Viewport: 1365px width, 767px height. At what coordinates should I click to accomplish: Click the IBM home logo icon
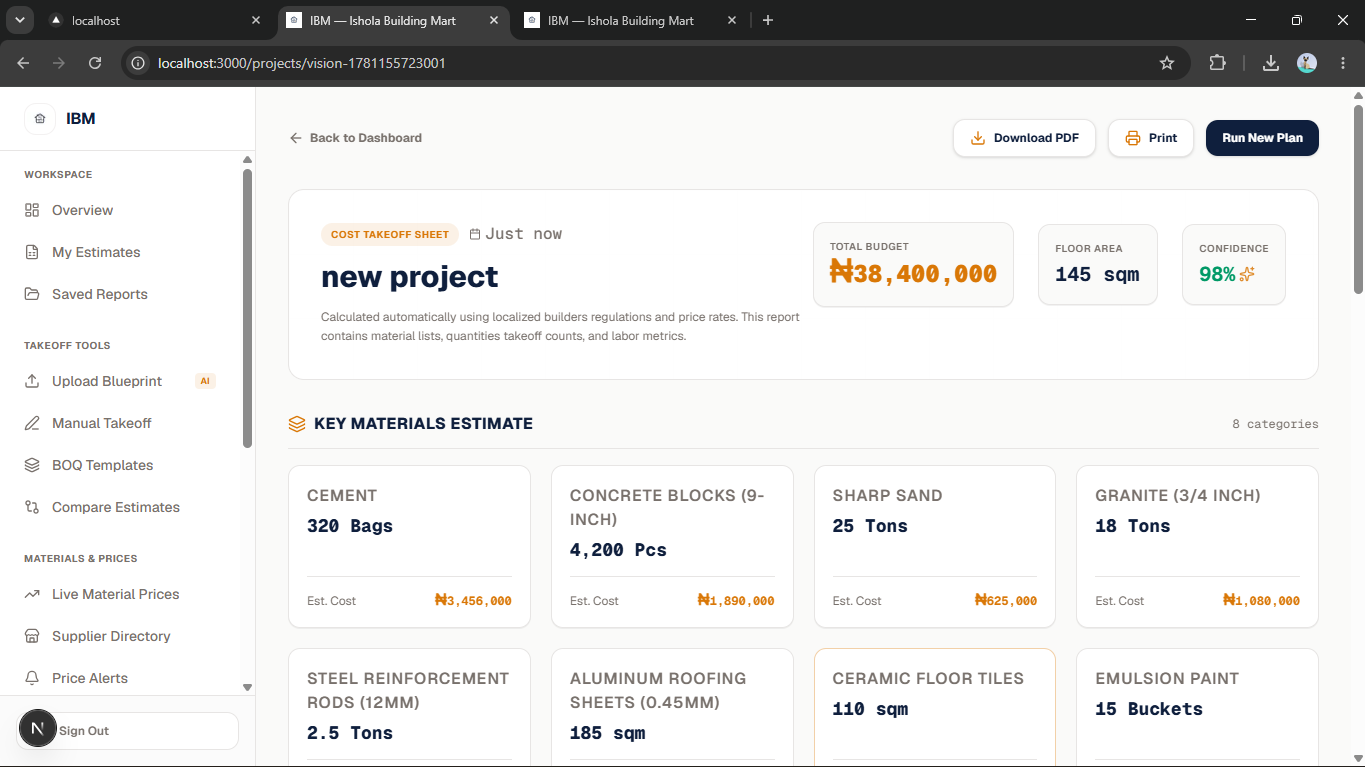40,119
